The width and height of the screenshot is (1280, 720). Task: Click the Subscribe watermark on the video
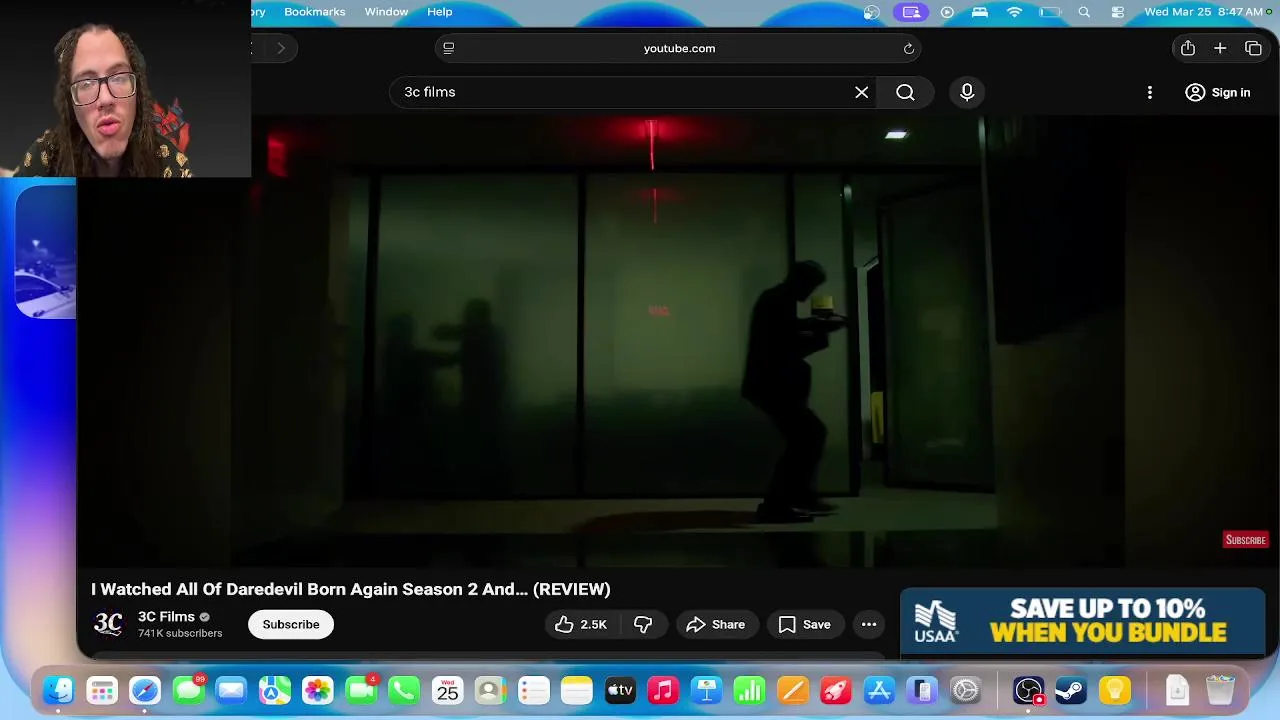click(x=1245, y=540)
